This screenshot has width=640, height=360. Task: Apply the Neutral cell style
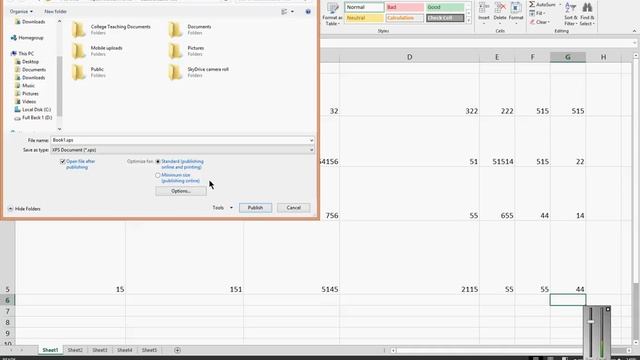364,18
